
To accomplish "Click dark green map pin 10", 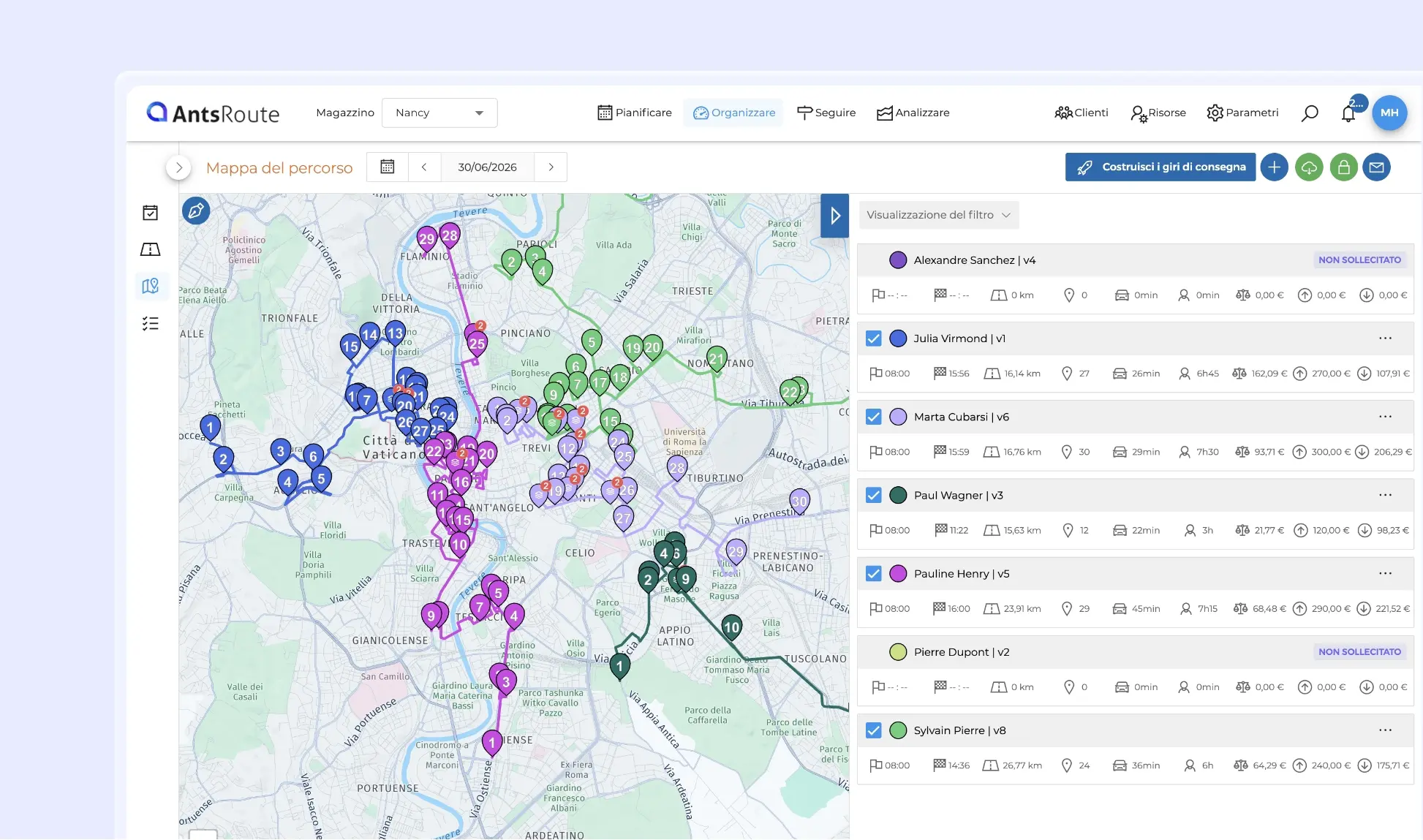I will click(731, 627).
